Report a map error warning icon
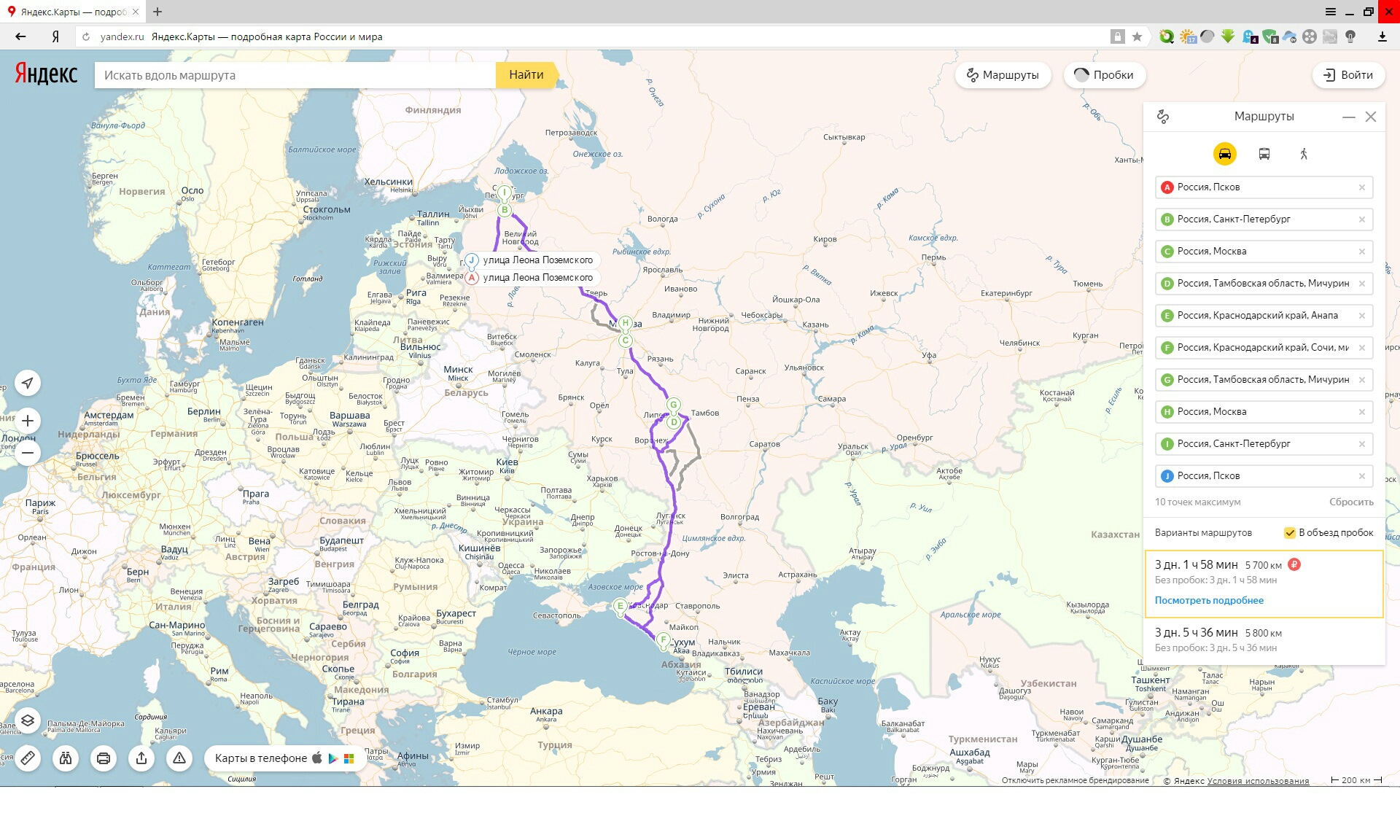Image resolution: width=1400 pixels, height=840 pixels. [179, 758]
